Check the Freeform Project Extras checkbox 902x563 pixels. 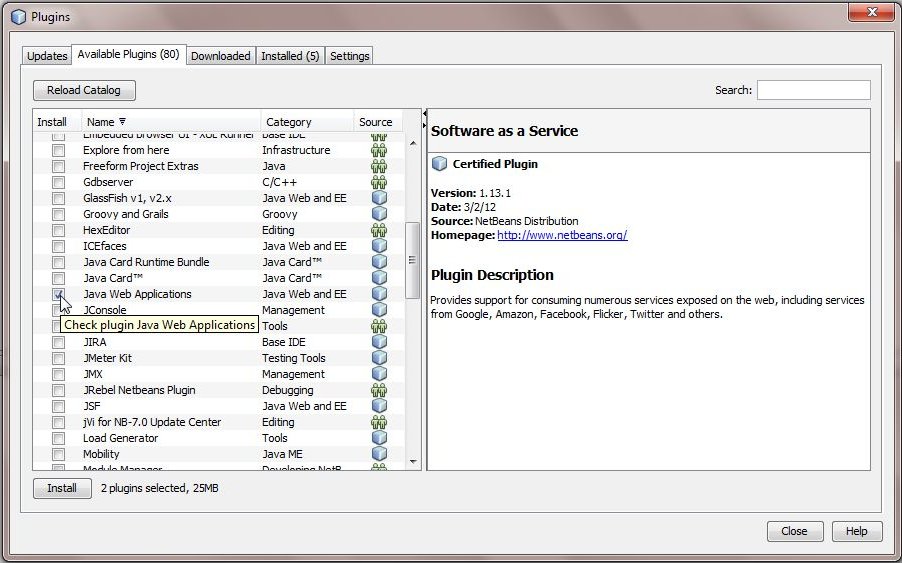(58, 167)
